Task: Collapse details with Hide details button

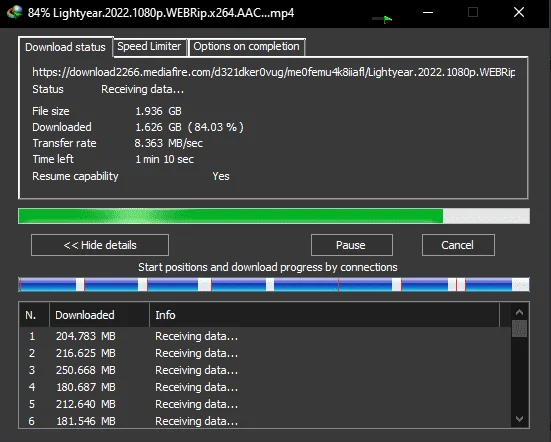Action: [x=100, y=245]
